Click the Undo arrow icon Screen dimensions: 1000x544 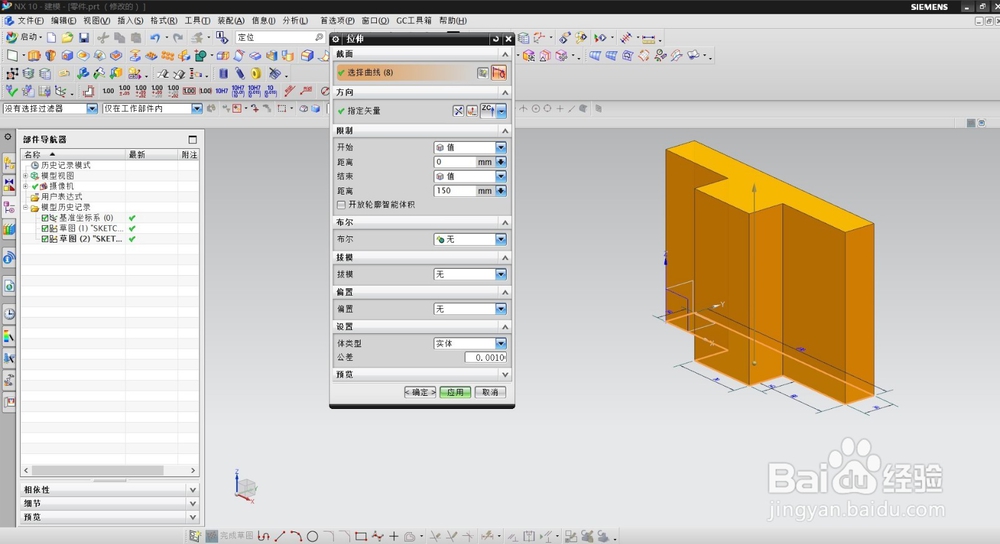tap(155, 38)
